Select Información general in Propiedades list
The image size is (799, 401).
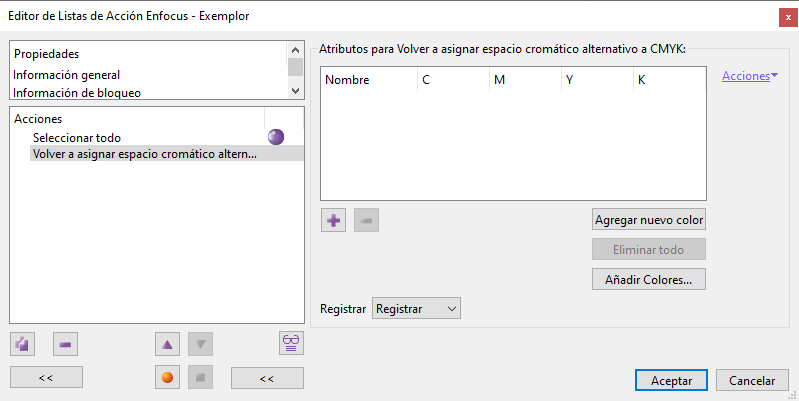point(66,75)
